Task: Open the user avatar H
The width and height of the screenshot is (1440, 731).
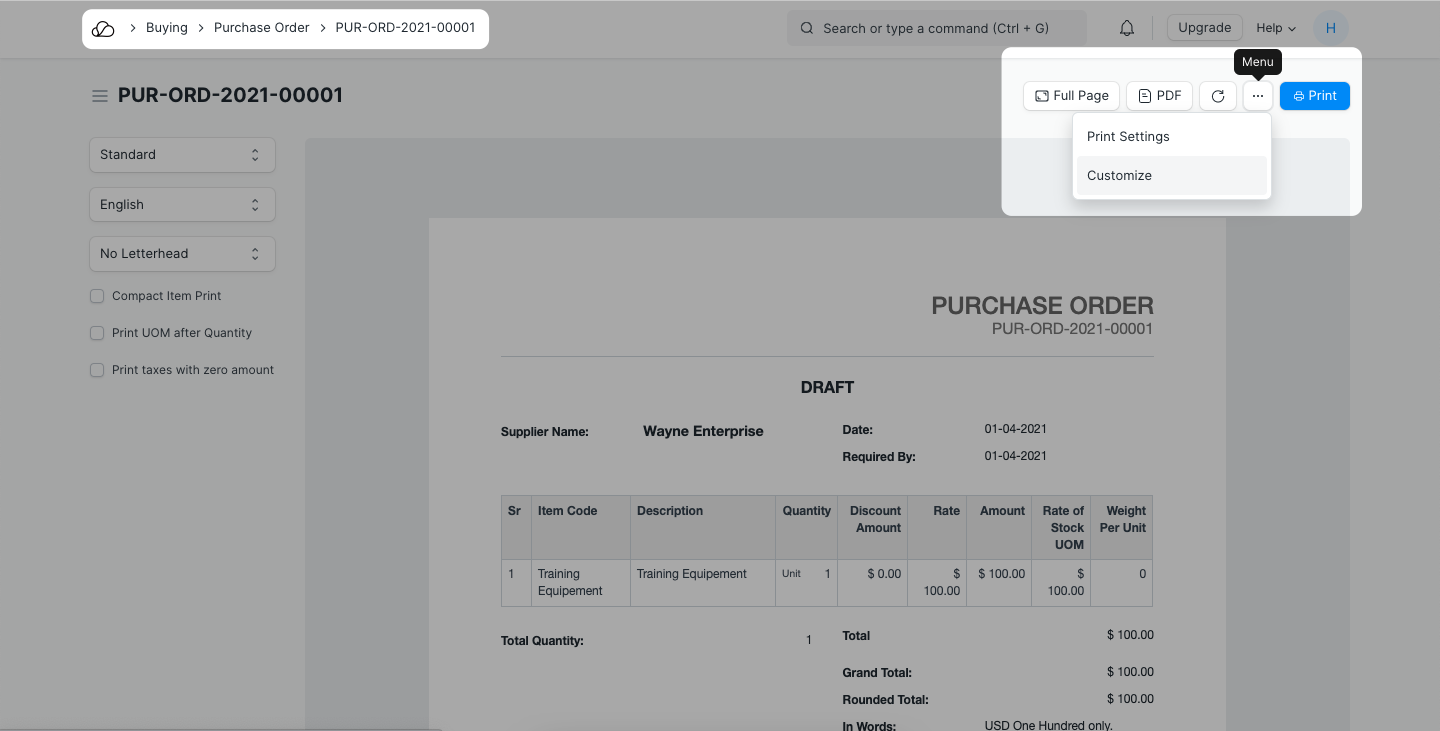Action: pyautogui.click(x=1330, y=28)
